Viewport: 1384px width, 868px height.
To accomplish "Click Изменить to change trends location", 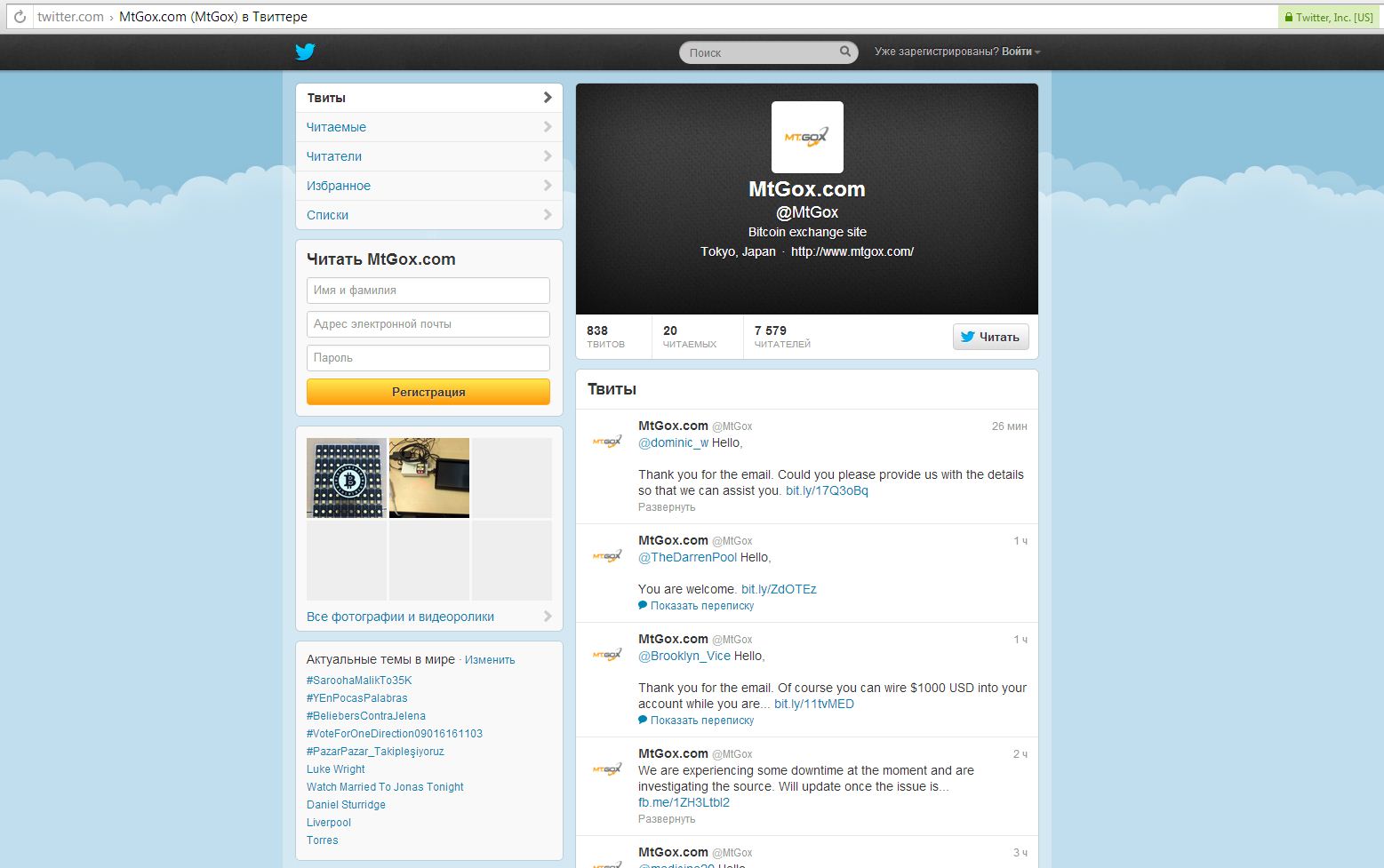I will point(490,660).
